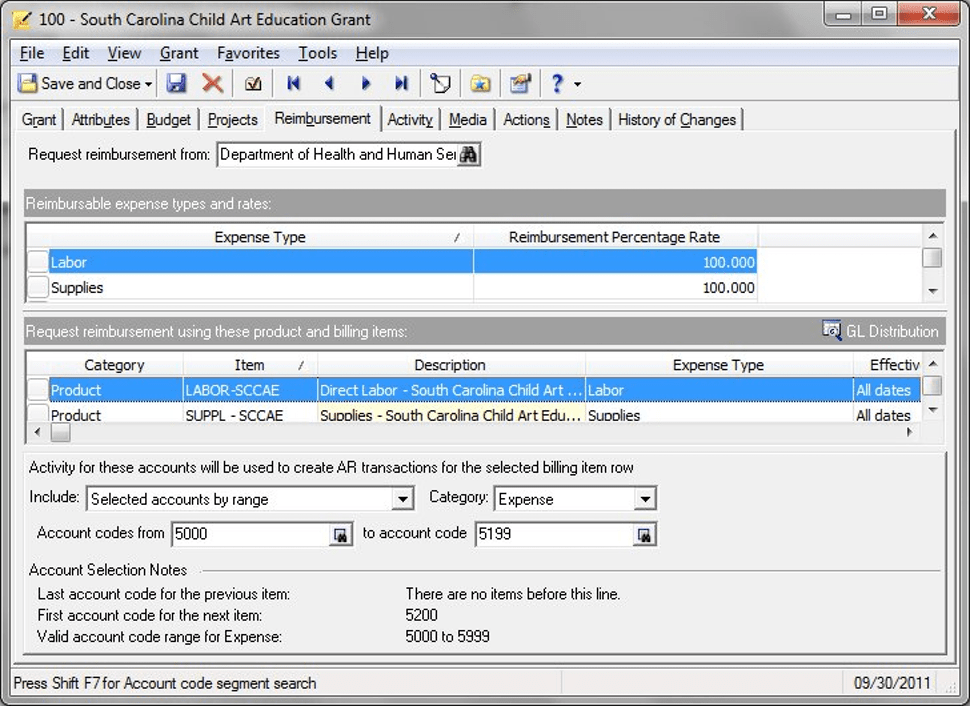Click the Save floppy disk icon
Image resolution: width=970 pixels, height=706 pixels.
pyautogui.click(x=177, y=84)
